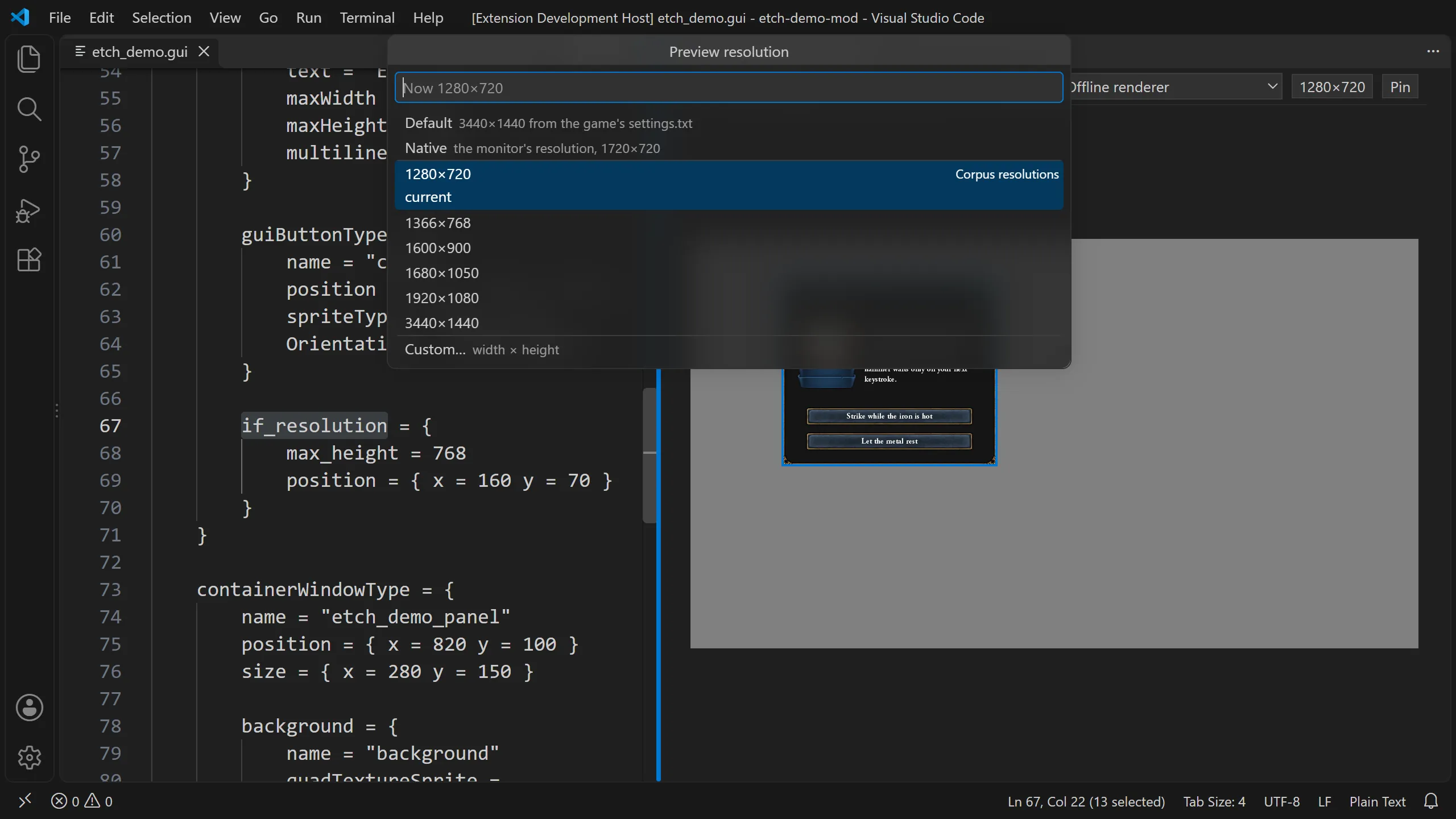The image size is (1456, 819).
Task: Open the Terminal menu
Action: point(367,18)
